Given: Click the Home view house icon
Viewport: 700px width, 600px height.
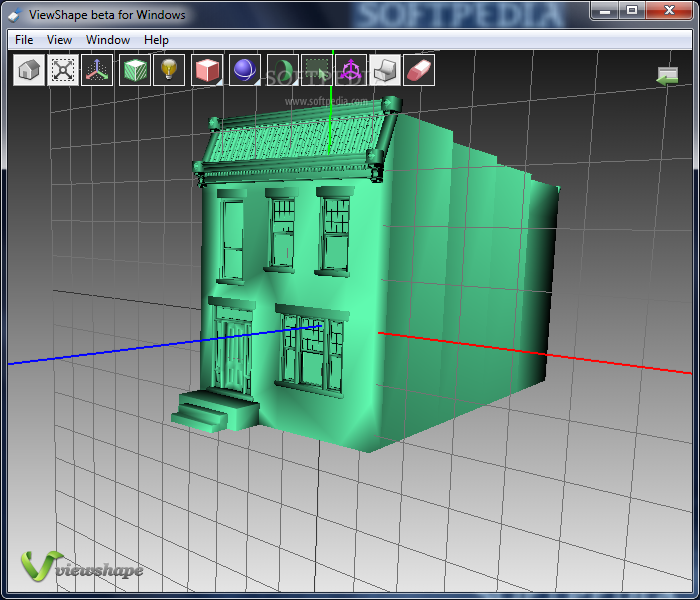Looking at the screenshot, I should pos(29,70).
